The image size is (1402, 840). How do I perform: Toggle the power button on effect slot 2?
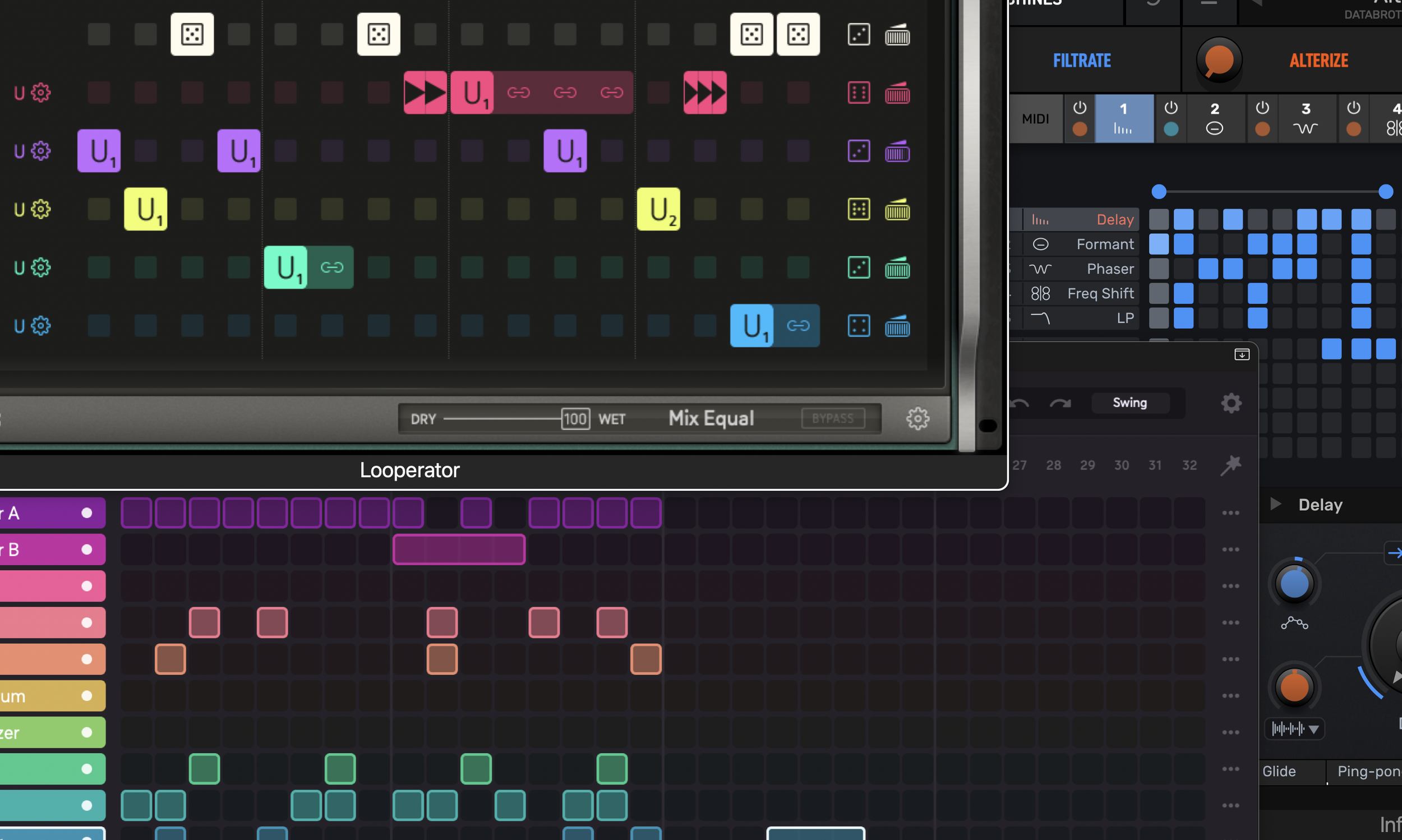coord(1170,109)
